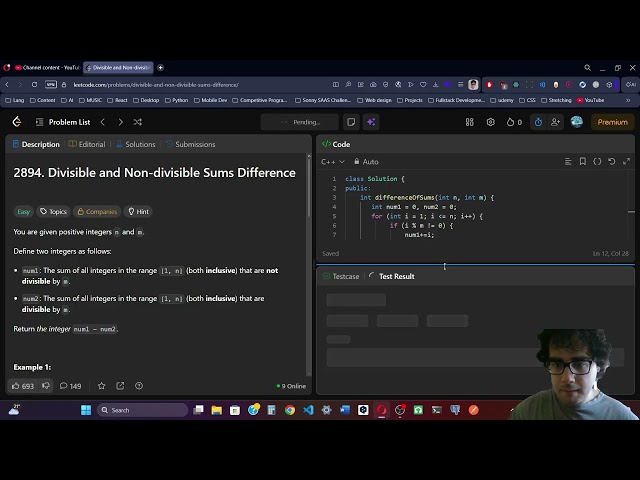This screenshot has width=640, height=480.
Task: Open the Python bookmarks folder
Action: (x=176, y=100)
